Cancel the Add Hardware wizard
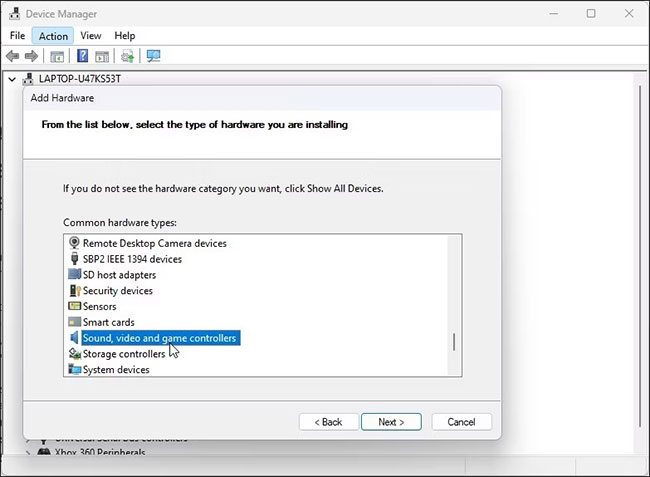 coord(461,422)
